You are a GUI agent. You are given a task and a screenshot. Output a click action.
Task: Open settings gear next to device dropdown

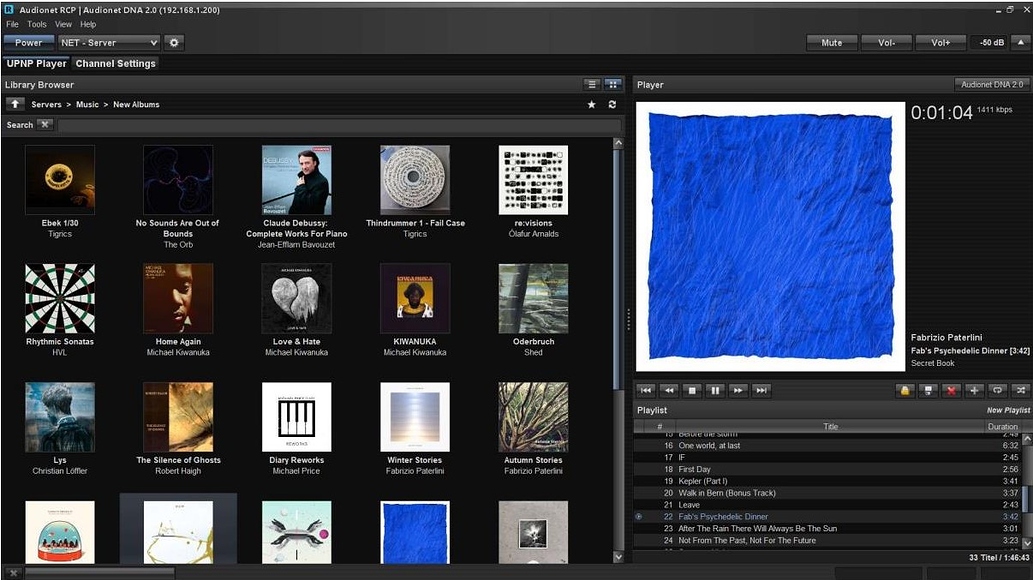click(x=174, y=42)
